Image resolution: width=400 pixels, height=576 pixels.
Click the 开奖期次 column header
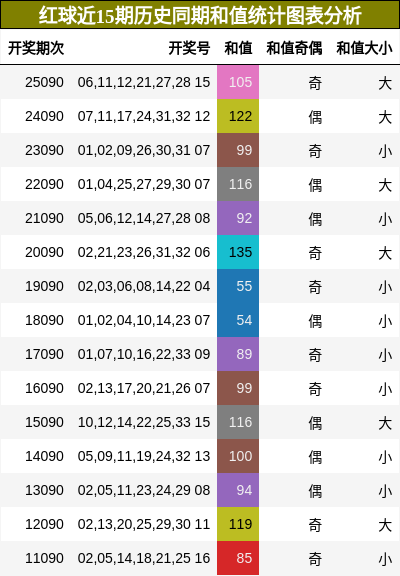pyautogui.click(x=36, y=48)
